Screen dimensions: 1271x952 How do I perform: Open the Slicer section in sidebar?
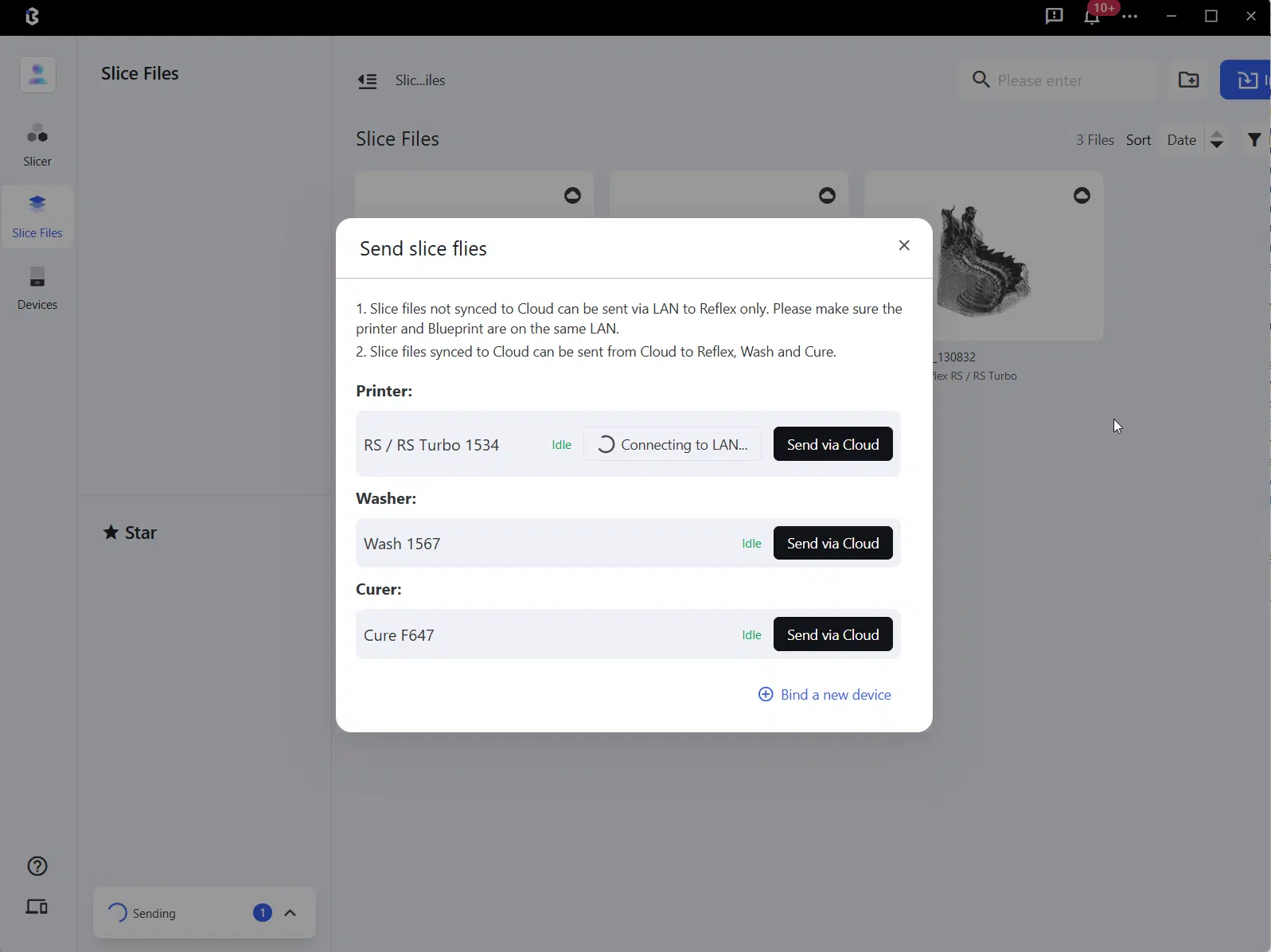coord(37,143)
